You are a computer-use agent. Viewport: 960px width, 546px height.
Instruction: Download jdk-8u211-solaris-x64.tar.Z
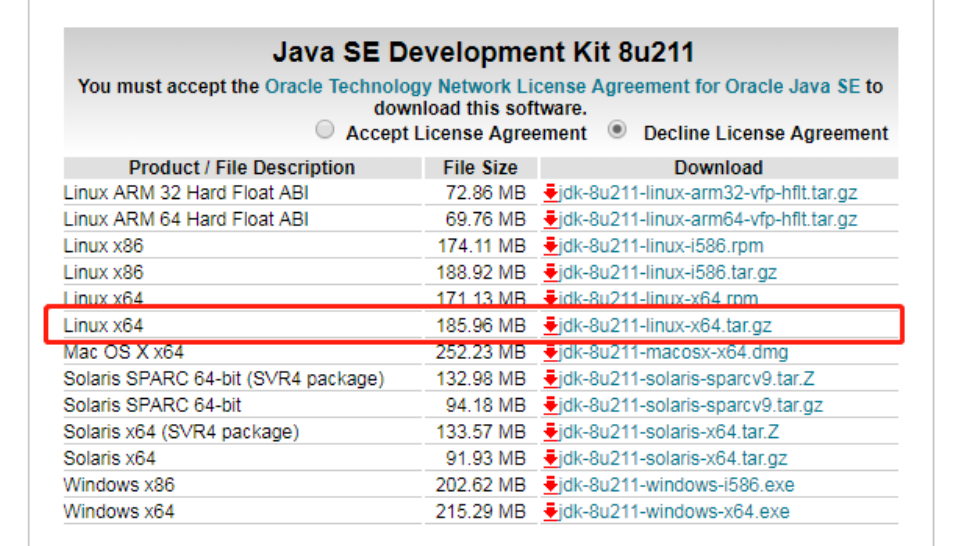point(669,432)
